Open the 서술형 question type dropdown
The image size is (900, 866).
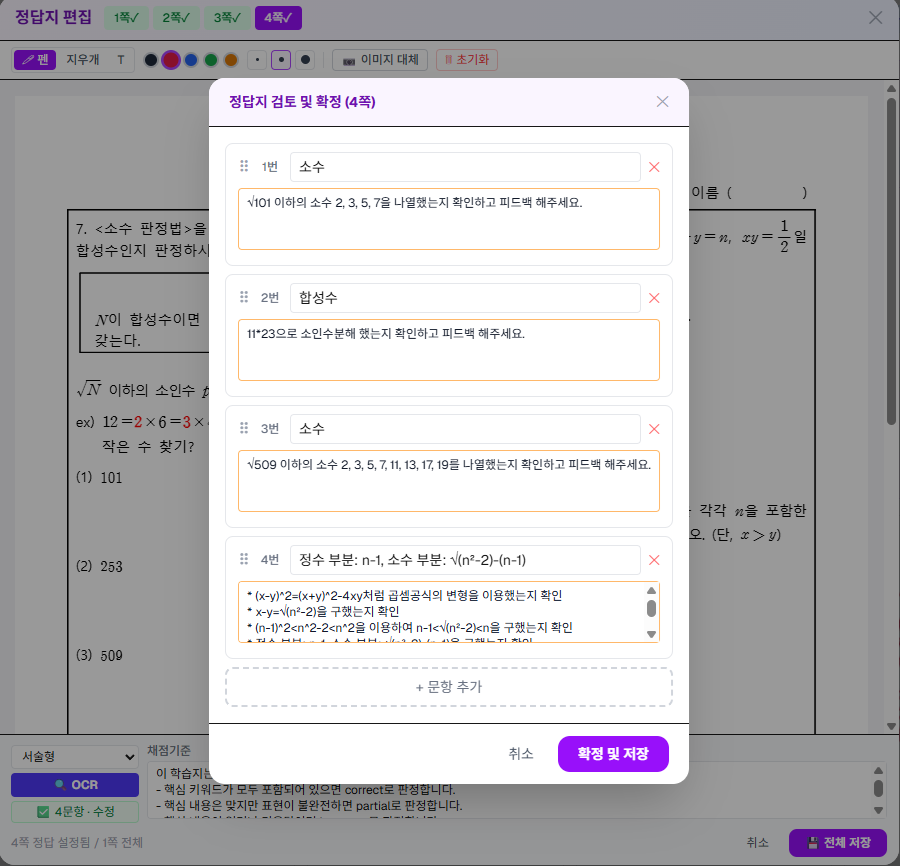click(x=75, y=757)
